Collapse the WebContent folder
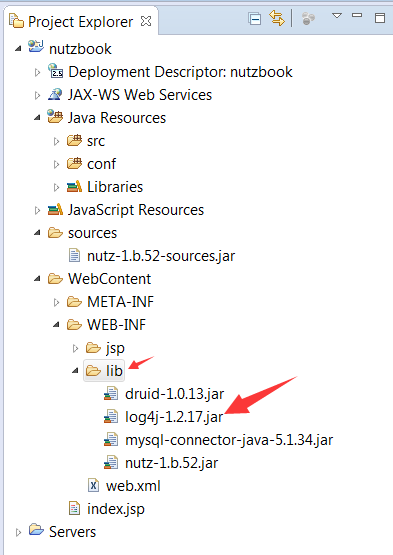Viewport: 393px width, 555px height. pos(37,279)
